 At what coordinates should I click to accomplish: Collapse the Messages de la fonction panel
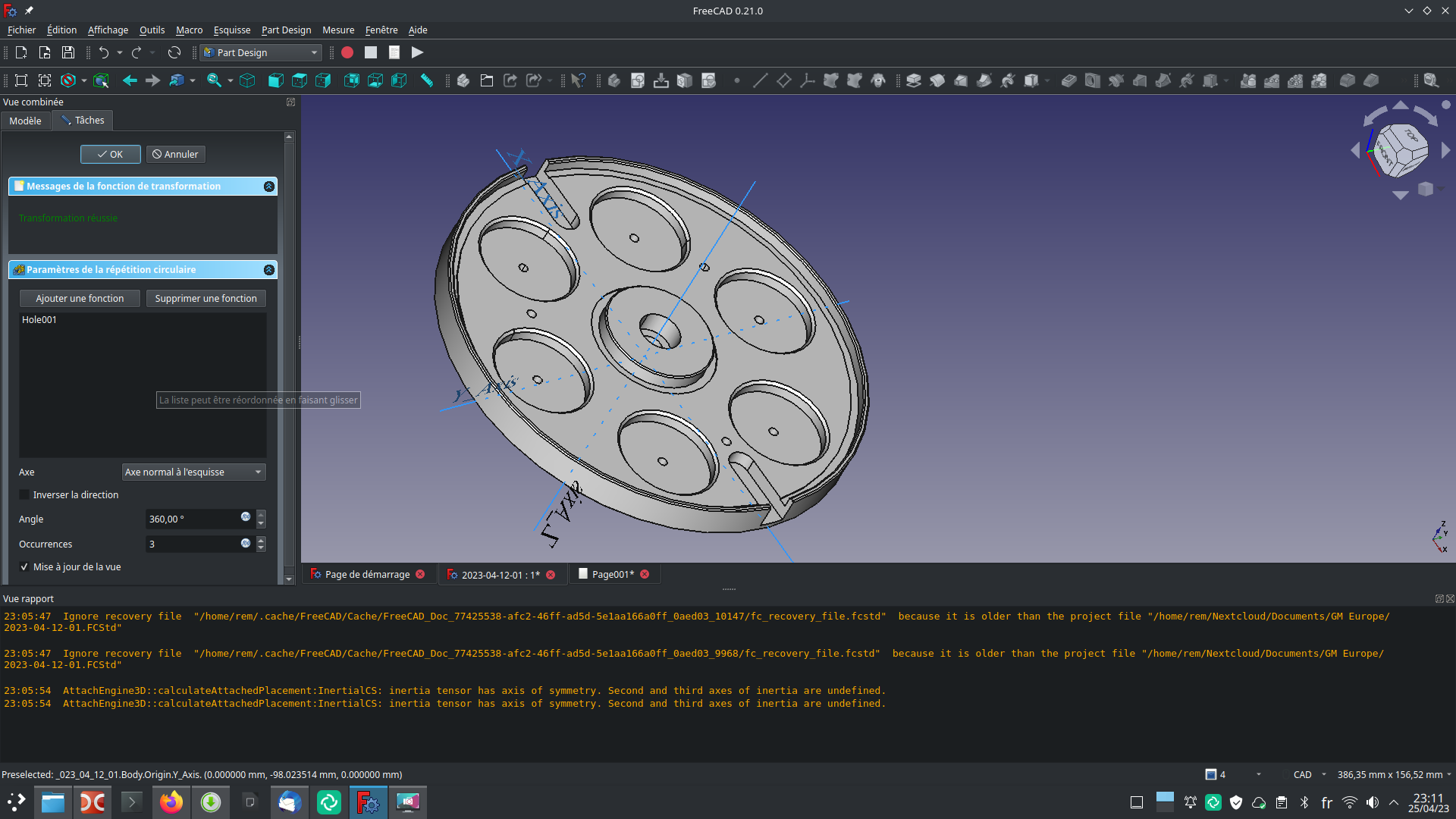(268, 186)
